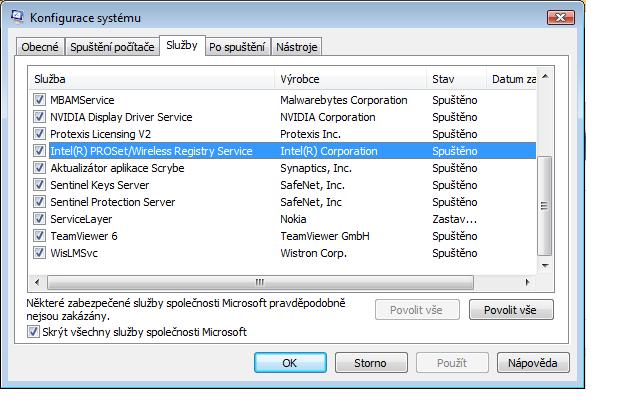
Task: Close the Konfigurace systému dialog
Action: [561, 18]
